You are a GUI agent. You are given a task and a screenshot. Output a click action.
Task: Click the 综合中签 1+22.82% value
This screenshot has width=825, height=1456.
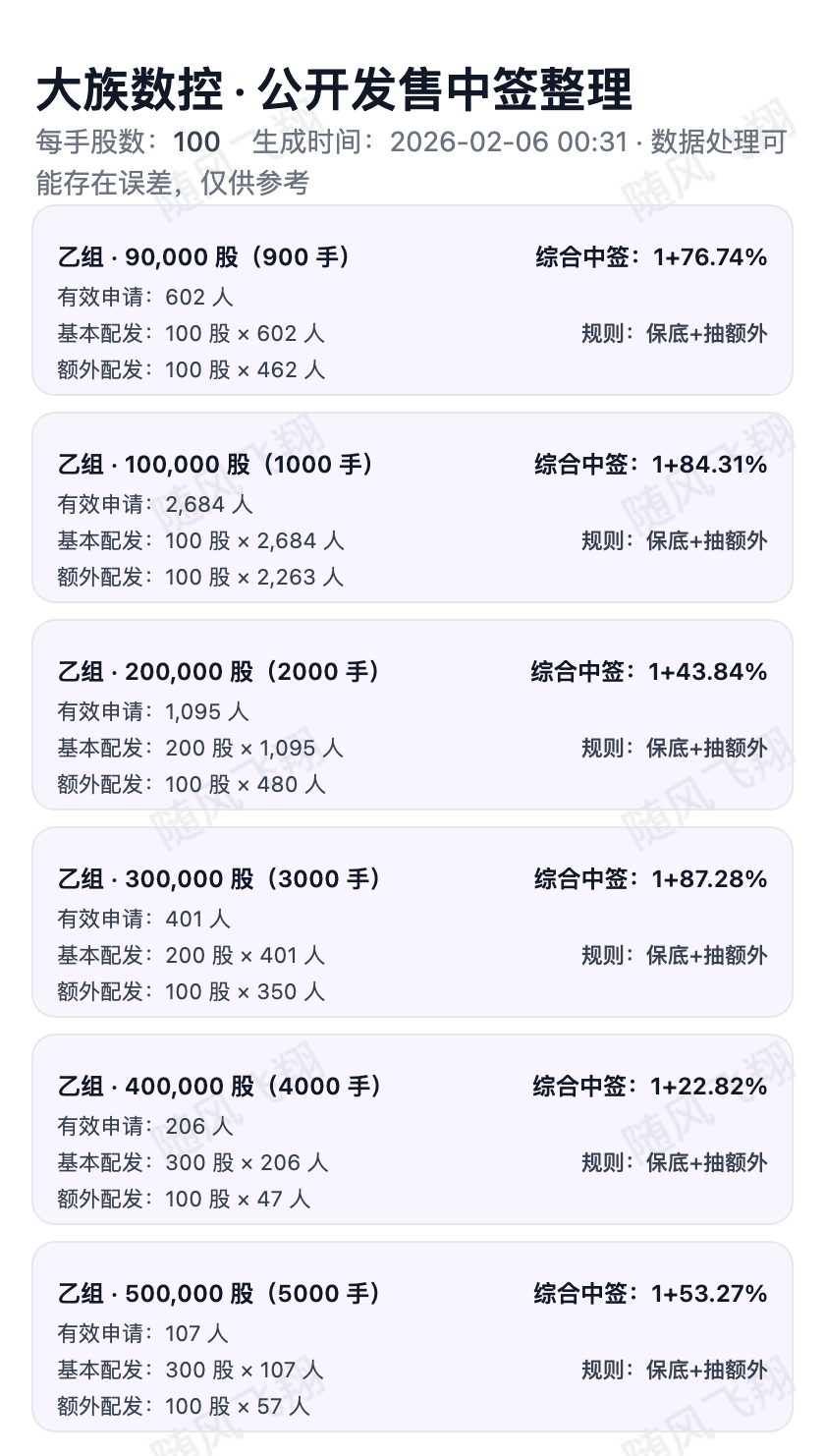(649, 1087)
